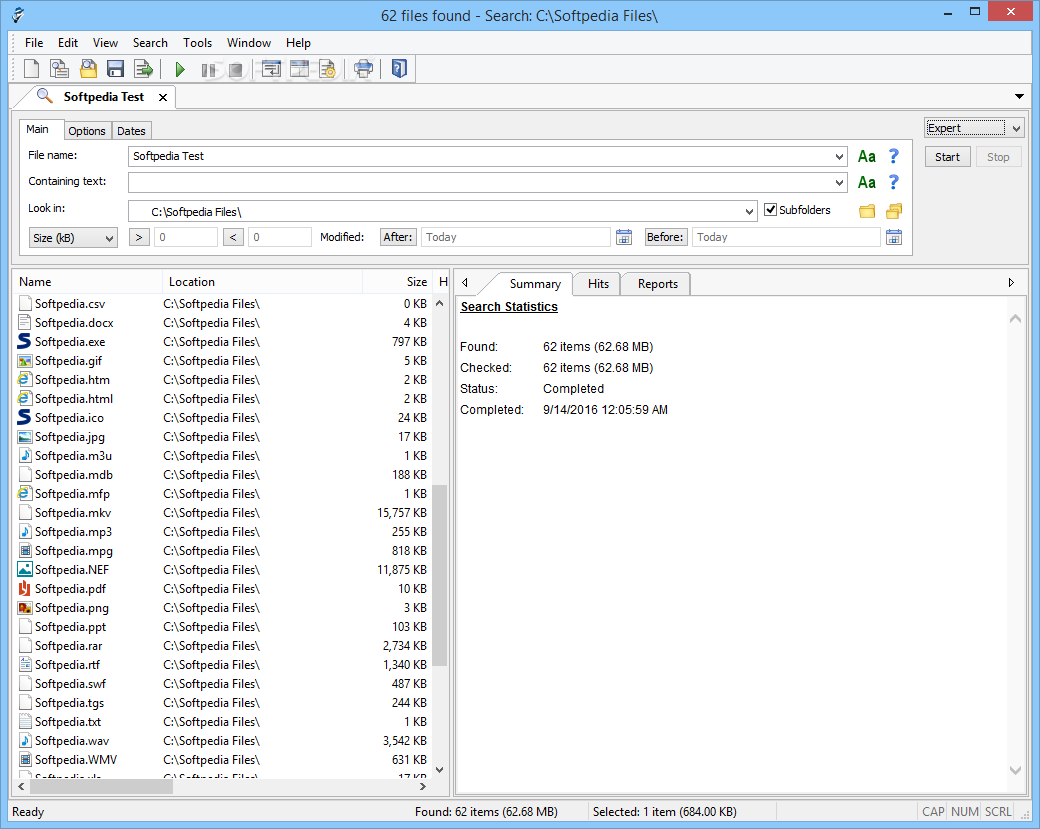
Task: Click the split panes layout toolbar icon
Action: (299, 69)
